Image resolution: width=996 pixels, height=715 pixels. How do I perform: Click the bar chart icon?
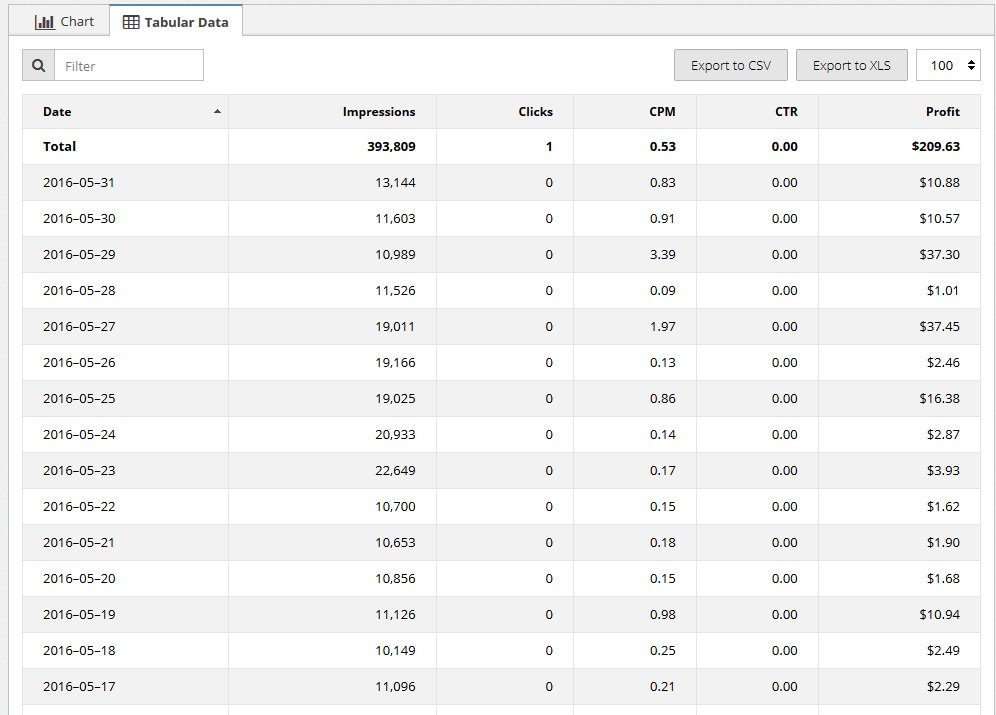point(44,22)
